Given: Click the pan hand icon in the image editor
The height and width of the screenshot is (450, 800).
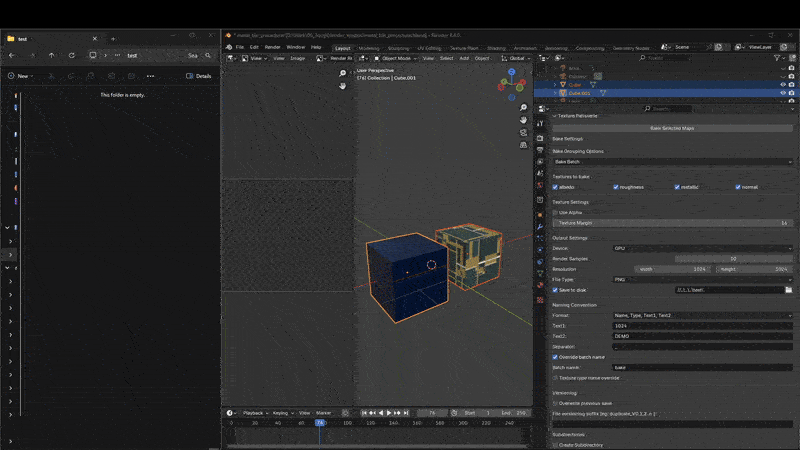Looking at the screenshot, I should click(x=342, y=86).
